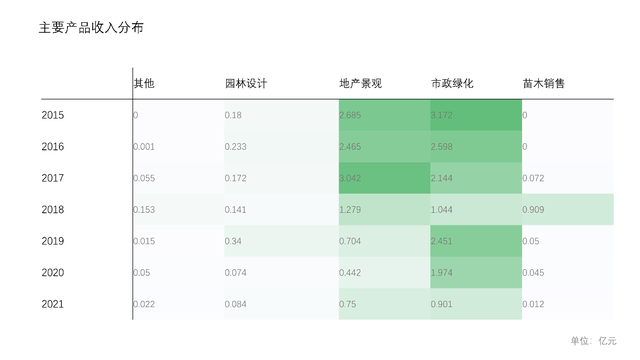
Task: Select the 2018 row label
Action: pos(53,209)
